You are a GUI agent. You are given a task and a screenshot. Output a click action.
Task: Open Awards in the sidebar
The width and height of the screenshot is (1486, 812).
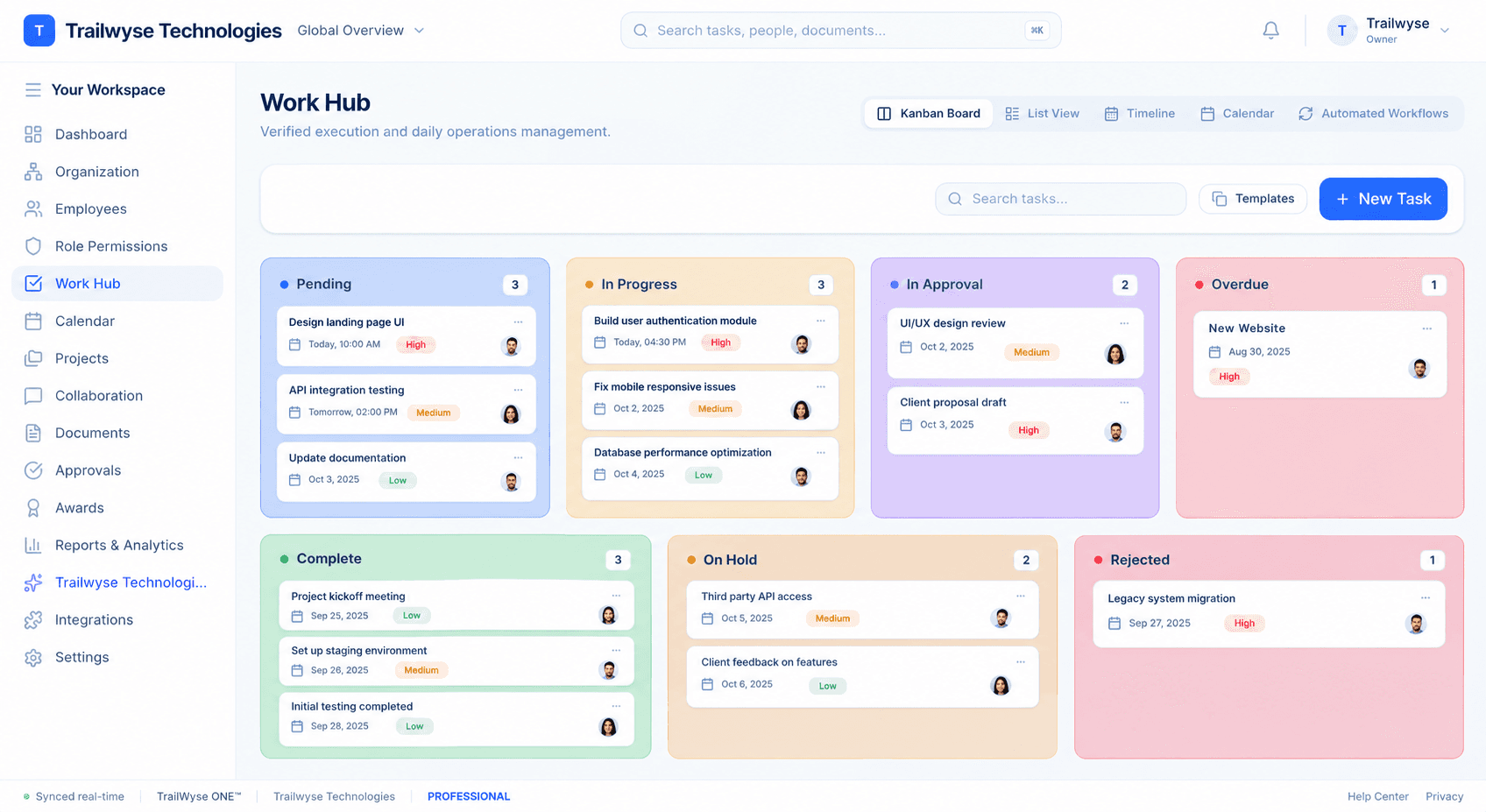click(117, 507)
